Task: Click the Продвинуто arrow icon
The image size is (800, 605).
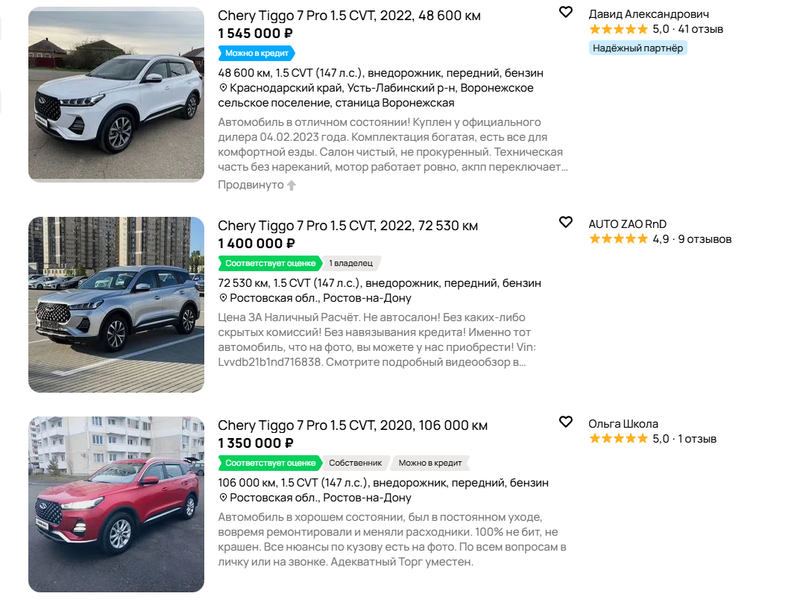Action: 291,185
